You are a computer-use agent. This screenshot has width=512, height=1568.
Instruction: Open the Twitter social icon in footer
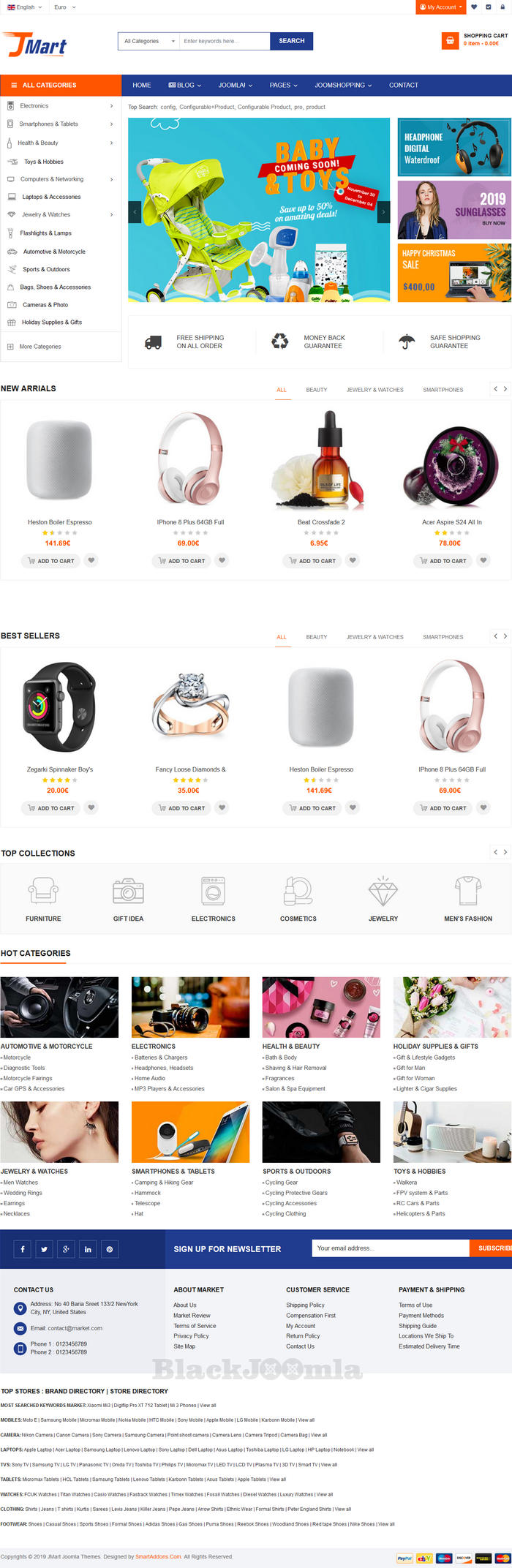click(44, 1249)
